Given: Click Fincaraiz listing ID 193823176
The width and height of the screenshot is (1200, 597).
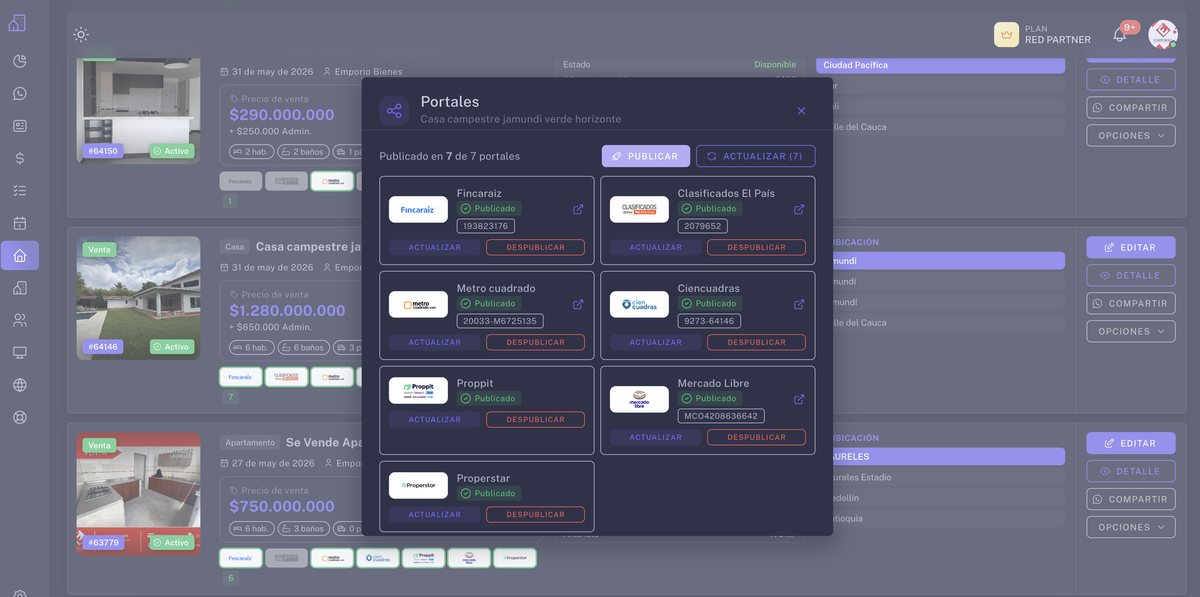Looking at the screenshot, I should click(486, 226).
